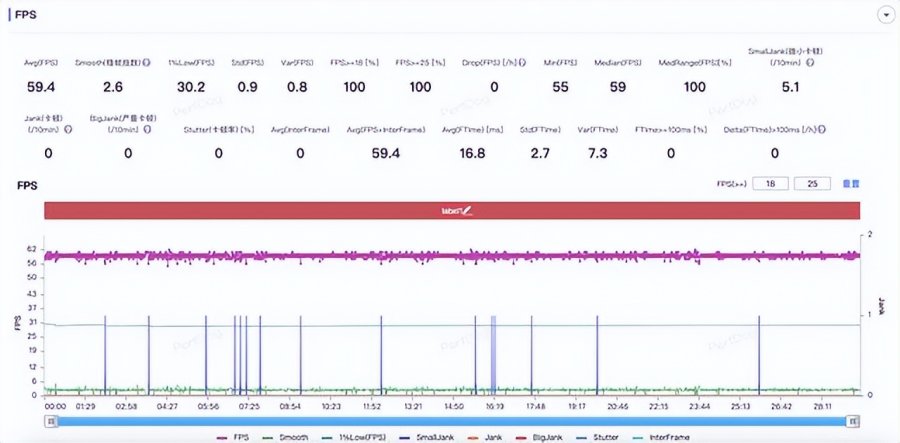Click the left handle of the time range slider
This screenshot has height=443, width=900.
click(x=51, y=421)
